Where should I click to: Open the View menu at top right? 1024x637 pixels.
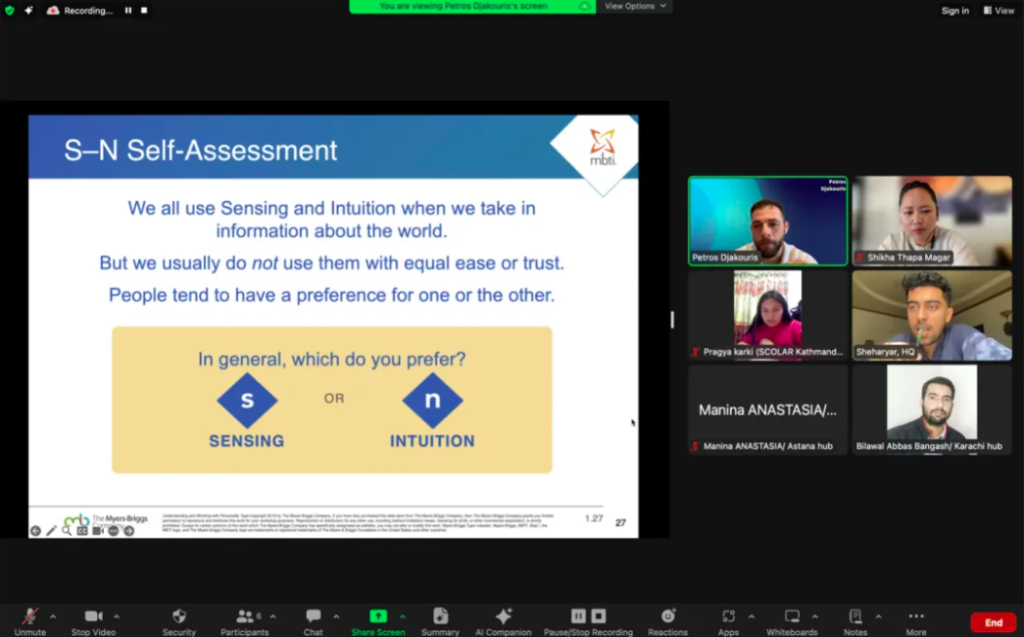1000,10
